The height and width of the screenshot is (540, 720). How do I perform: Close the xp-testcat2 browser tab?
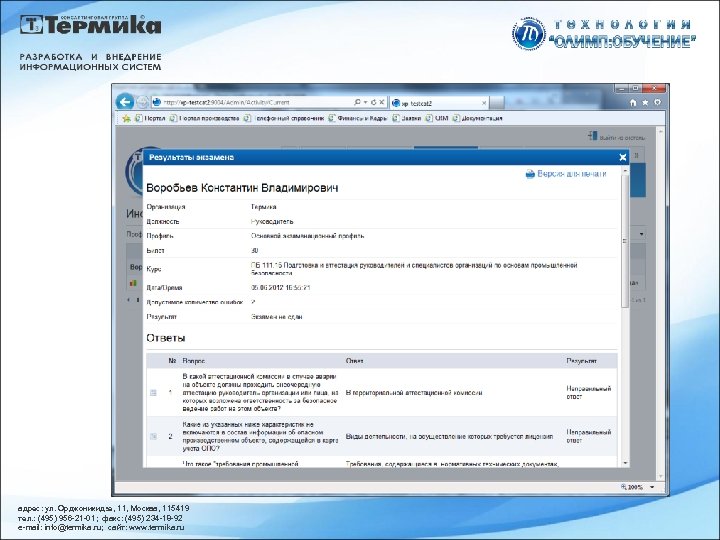[484, 103]
